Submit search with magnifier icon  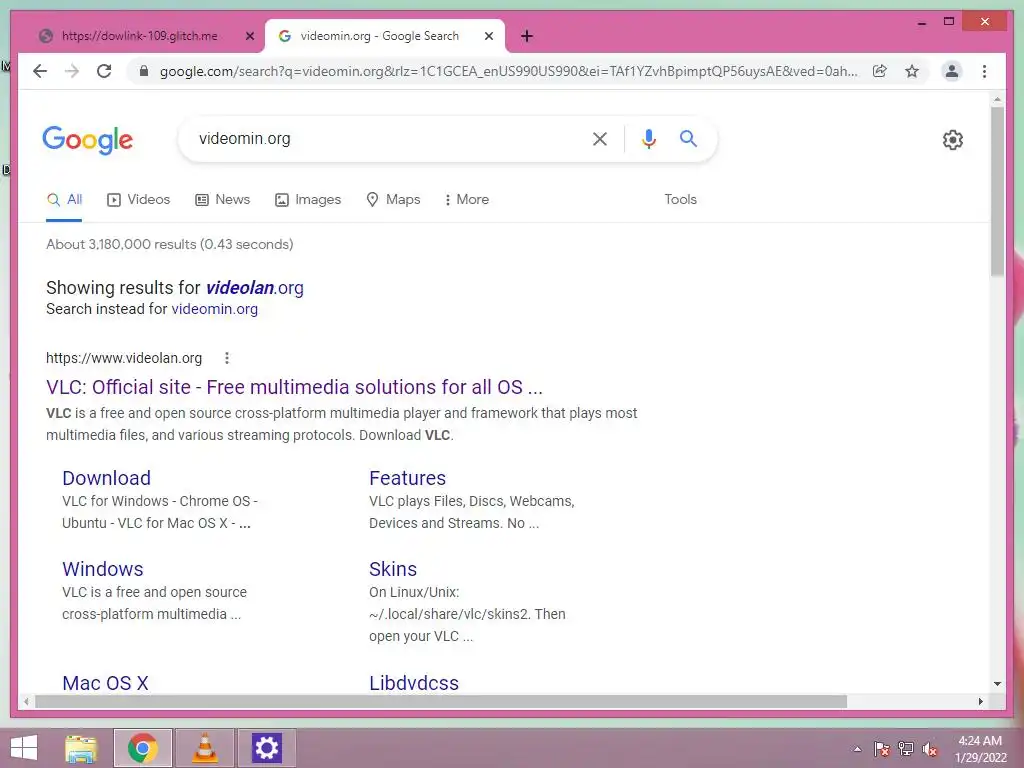coord(688,138)
